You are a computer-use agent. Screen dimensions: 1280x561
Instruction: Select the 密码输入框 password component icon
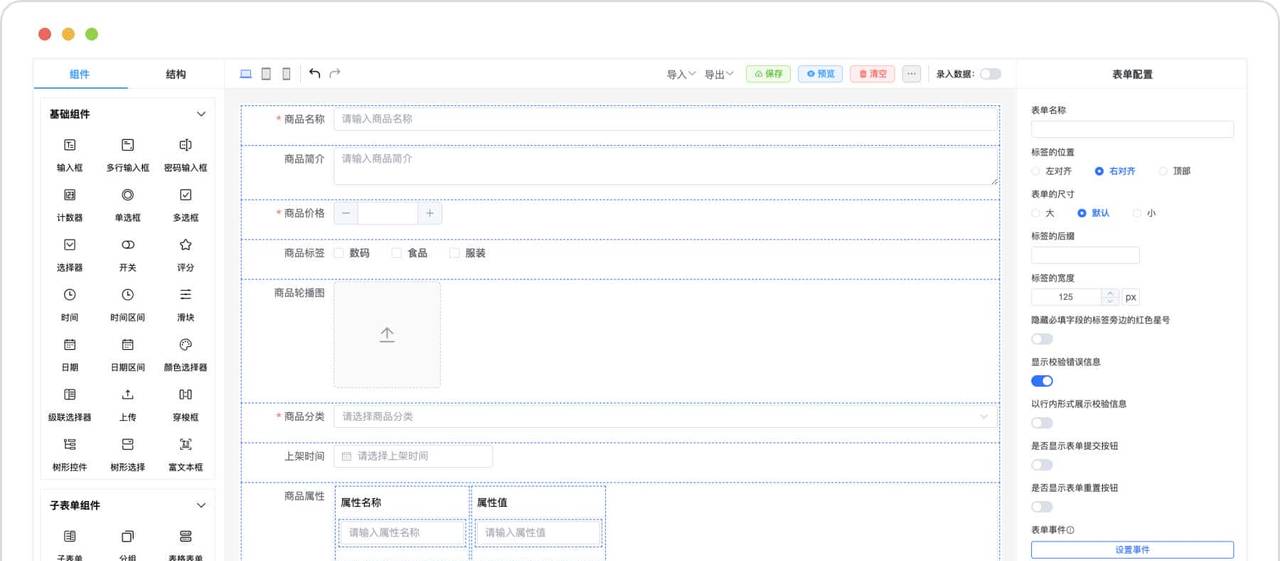coord(186,145)
